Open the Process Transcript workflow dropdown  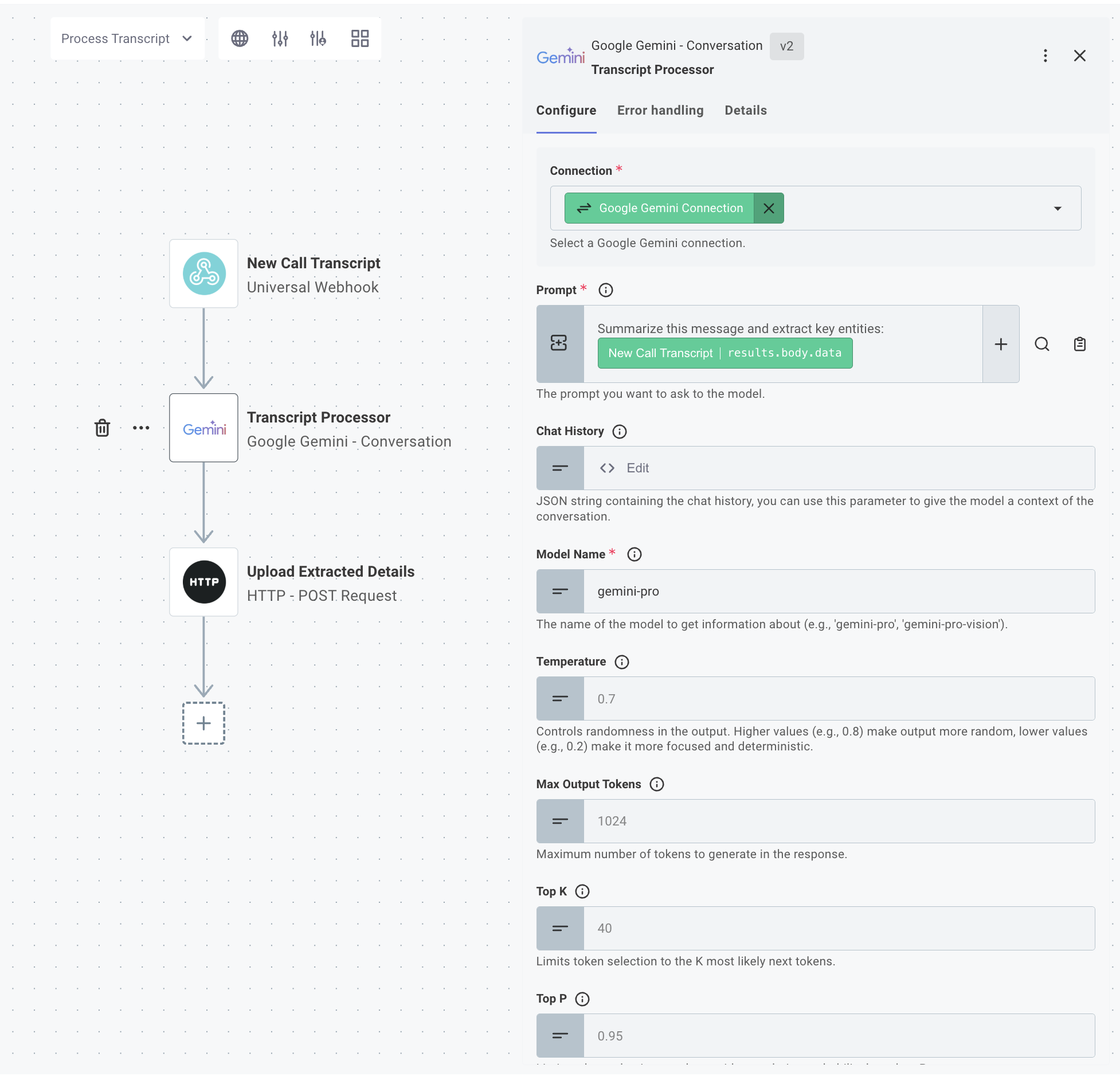(x=127, y=38)
